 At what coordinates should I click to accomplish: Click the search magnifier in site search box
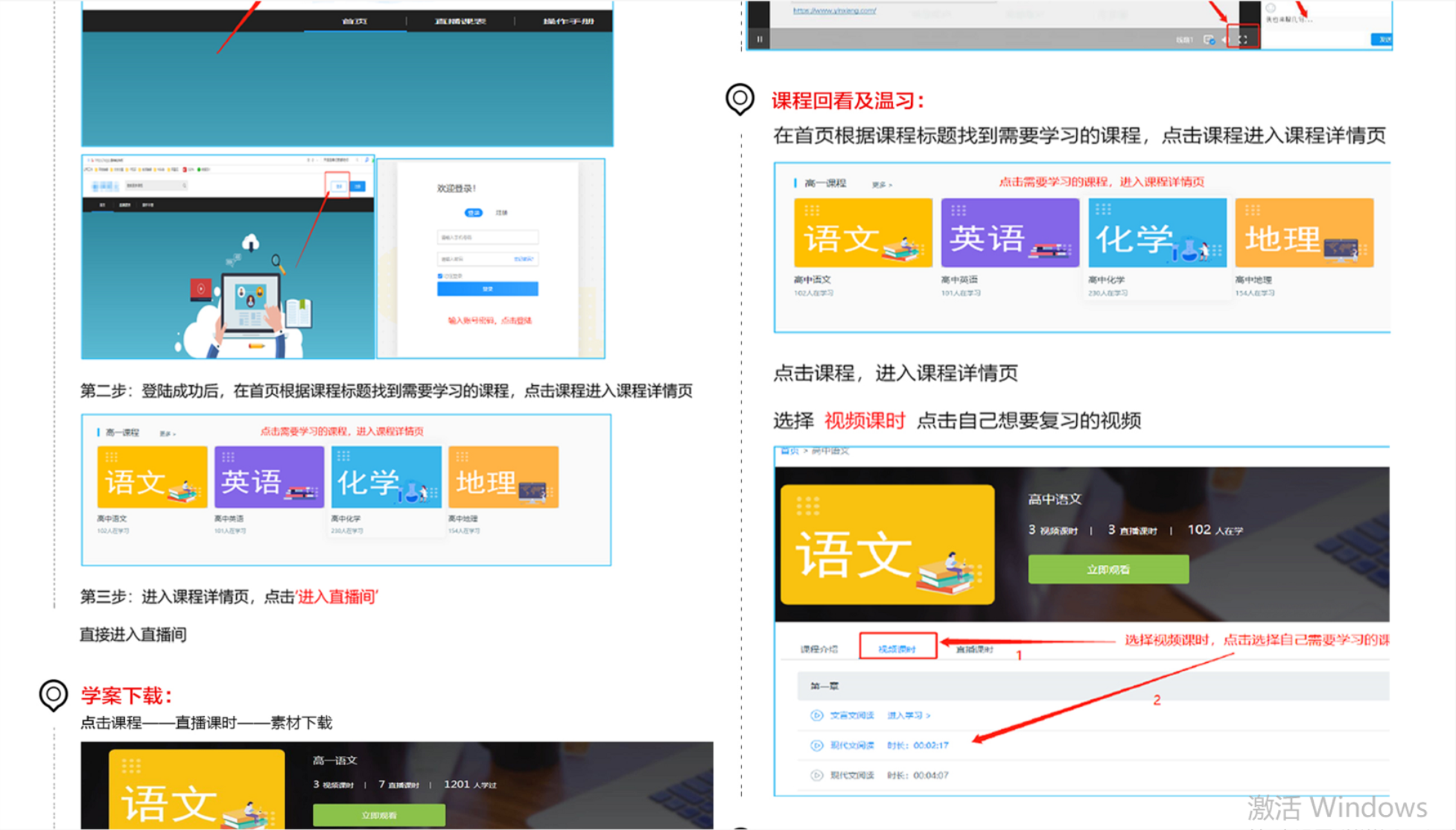tap(184, 186)
